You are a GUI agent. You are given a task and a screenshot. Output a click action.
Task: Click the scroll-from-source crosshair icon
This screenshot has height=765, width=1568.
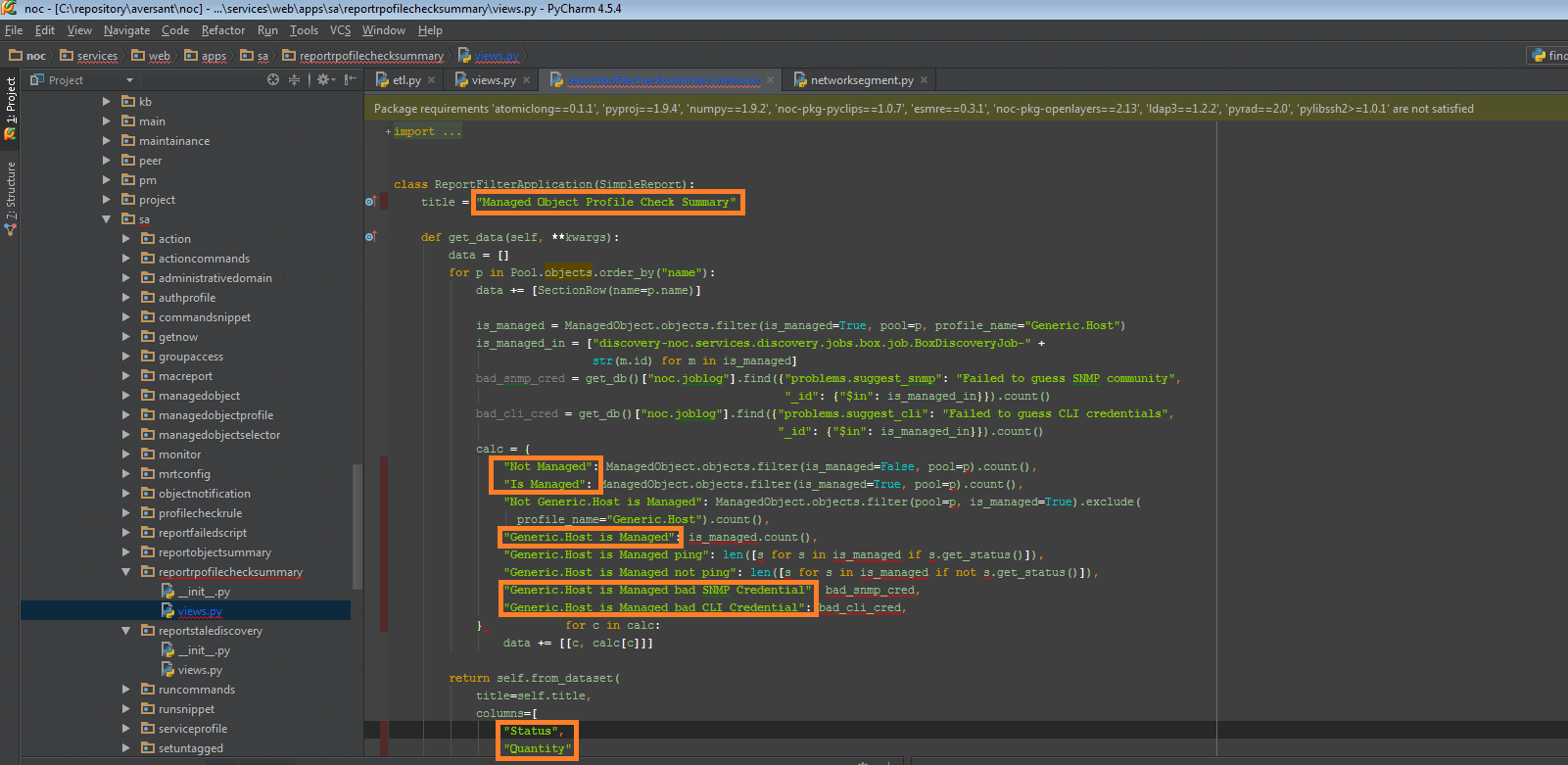(273, 80)
